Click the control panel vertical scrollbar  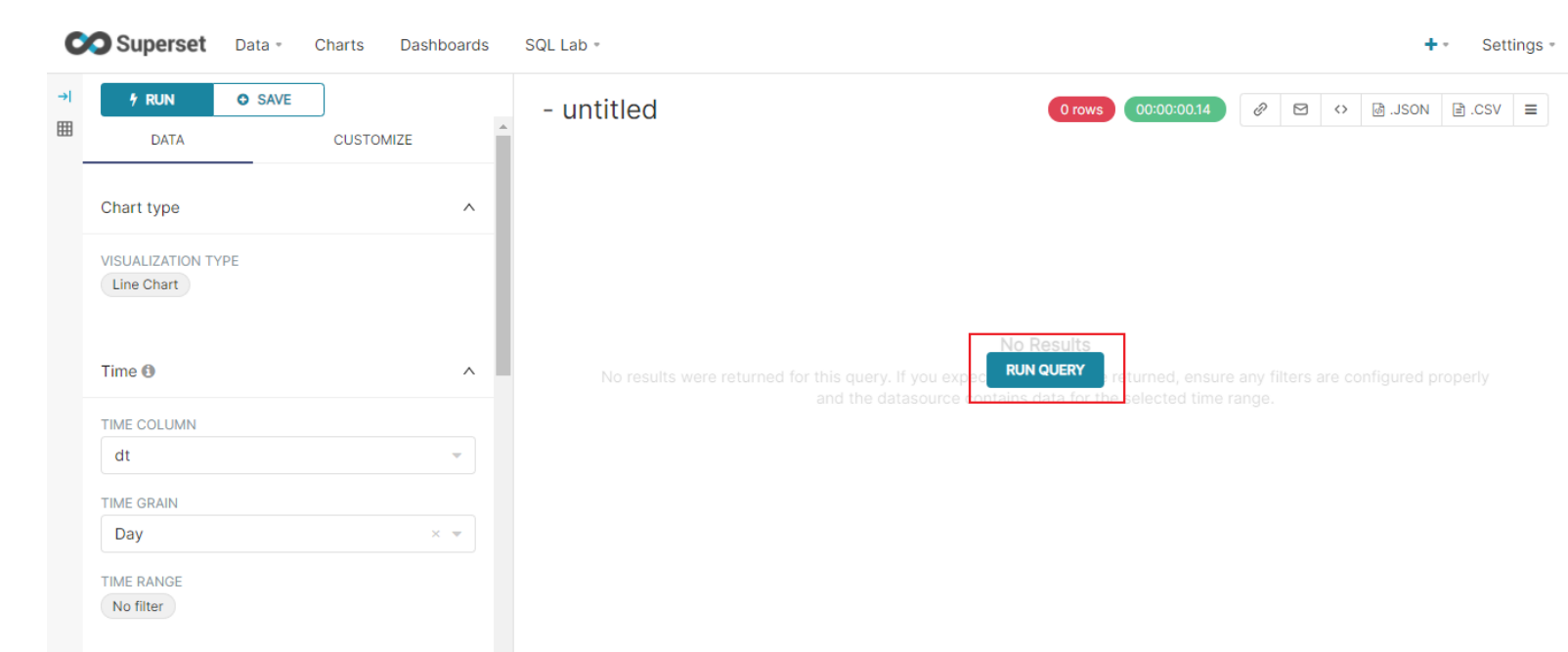pos(503,254)
